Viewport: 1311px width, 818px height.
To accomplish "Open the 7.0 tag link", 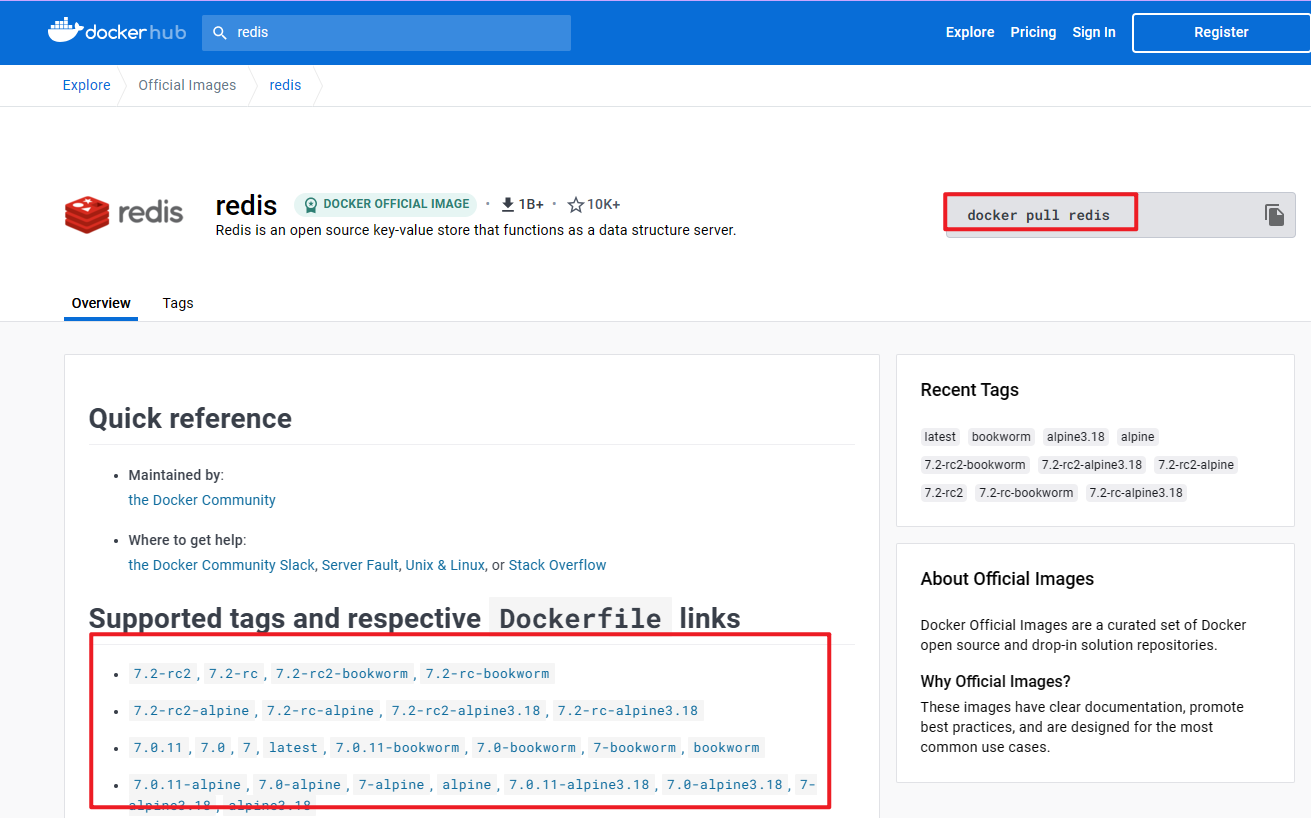I will (x=212, y=748).
